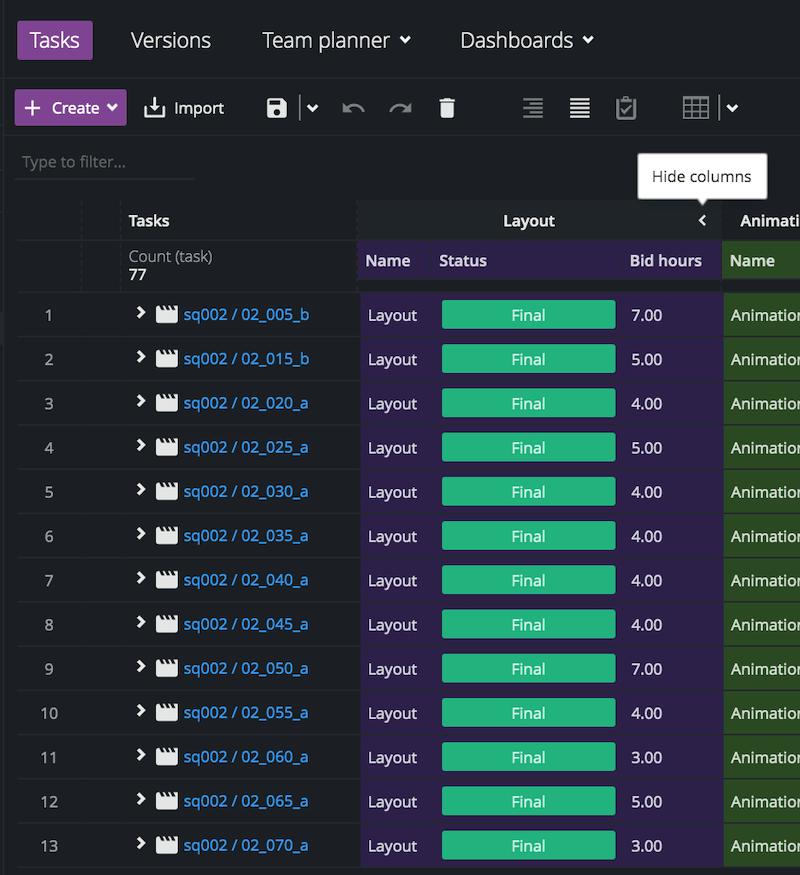Viewport: 800px width, 875px height.
Task: Open Team planner menu
Action: [336, 40]
